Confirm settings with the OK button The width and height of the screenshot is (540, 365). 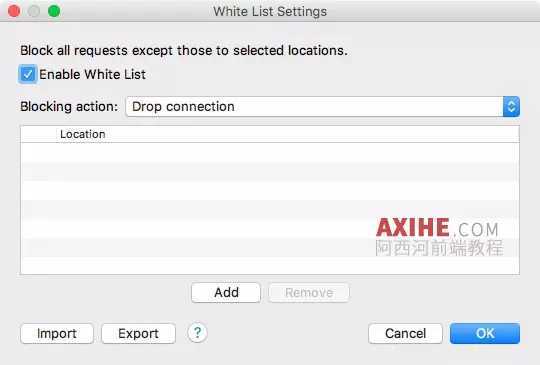(x=485, y=333)
